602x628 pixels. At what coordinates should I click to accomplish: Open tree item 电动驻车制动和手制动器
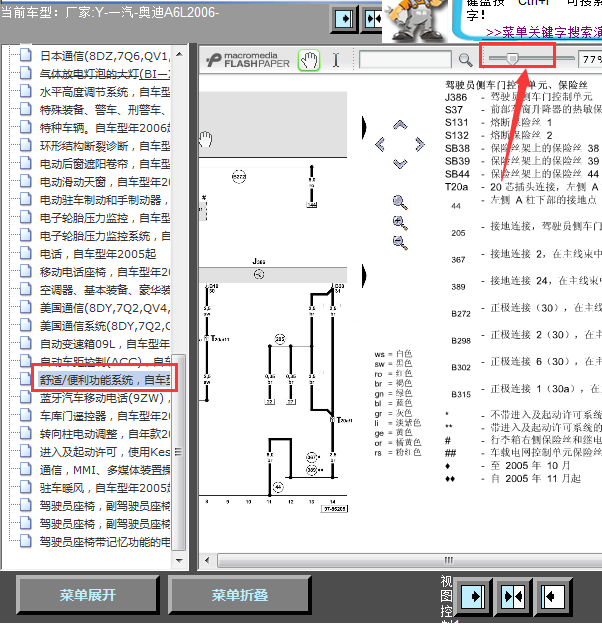[105, 200]
